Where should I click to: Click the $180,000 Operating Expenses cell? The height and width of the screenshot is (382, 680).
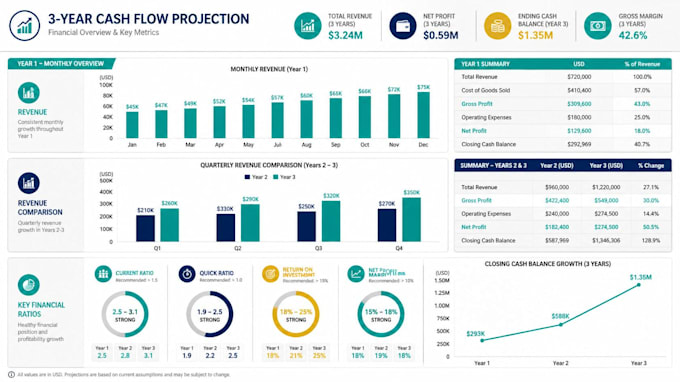point(579,117)
